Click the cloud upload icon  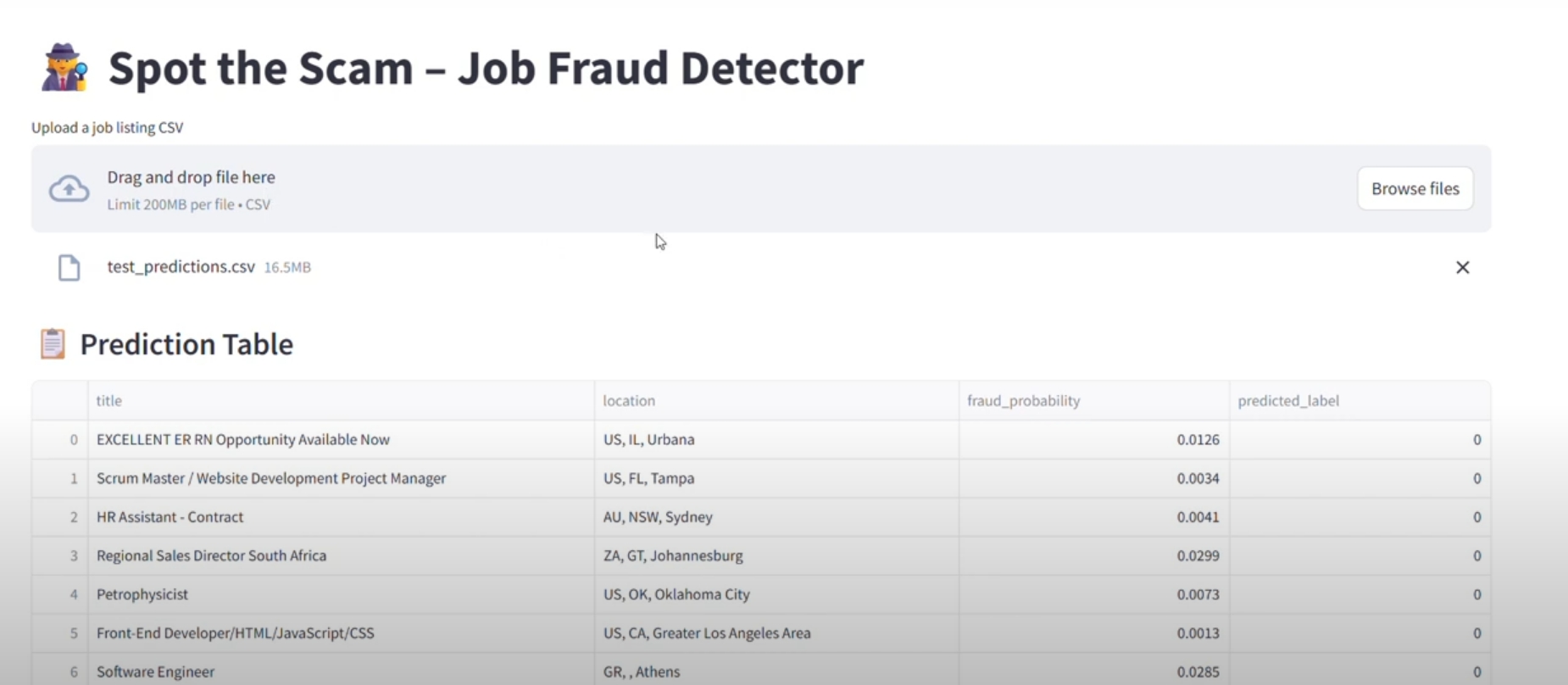click(x=70, y=188)
